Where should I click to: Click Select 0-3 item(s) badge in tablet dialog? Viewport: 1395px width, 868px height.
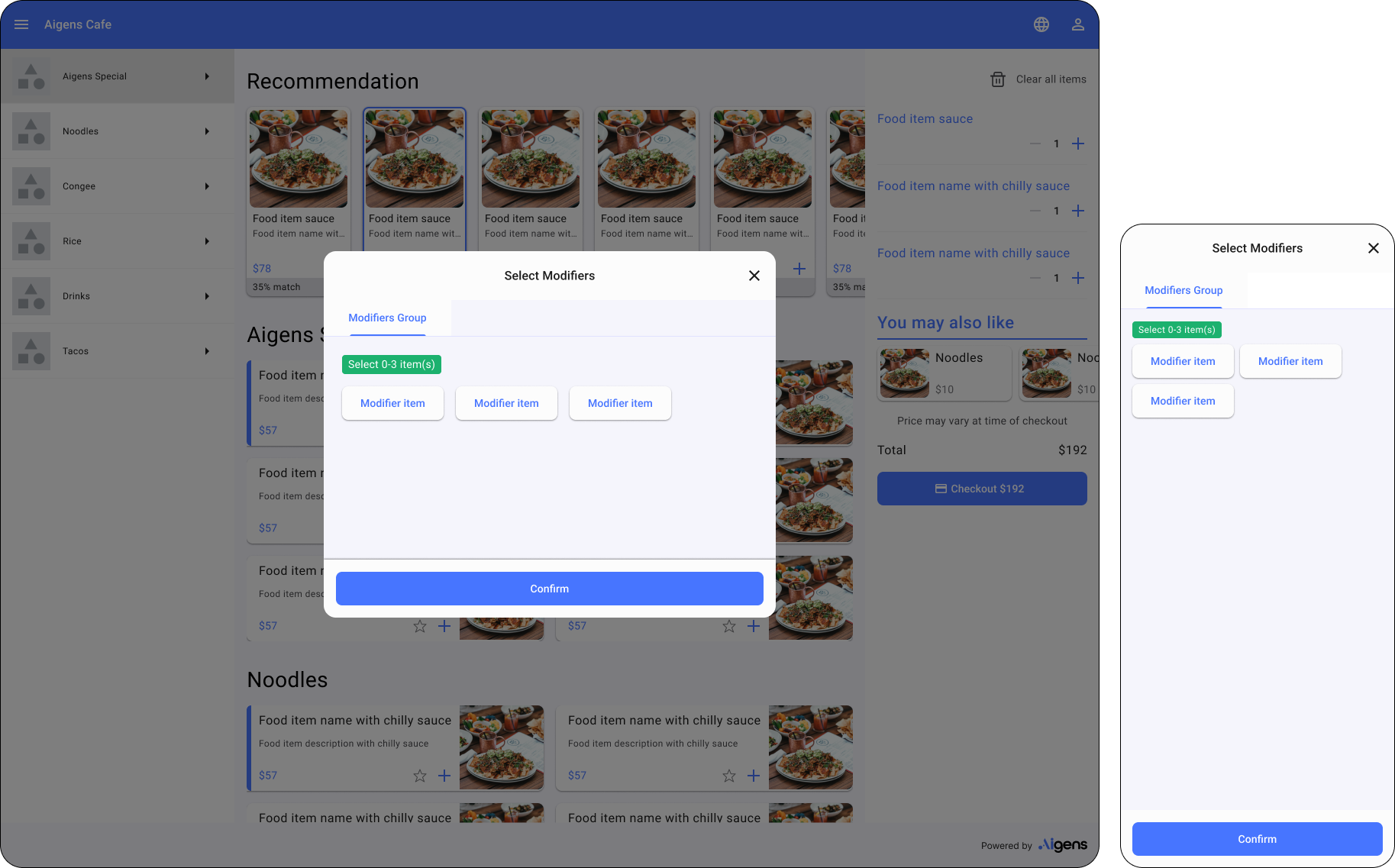pos(392,364)
